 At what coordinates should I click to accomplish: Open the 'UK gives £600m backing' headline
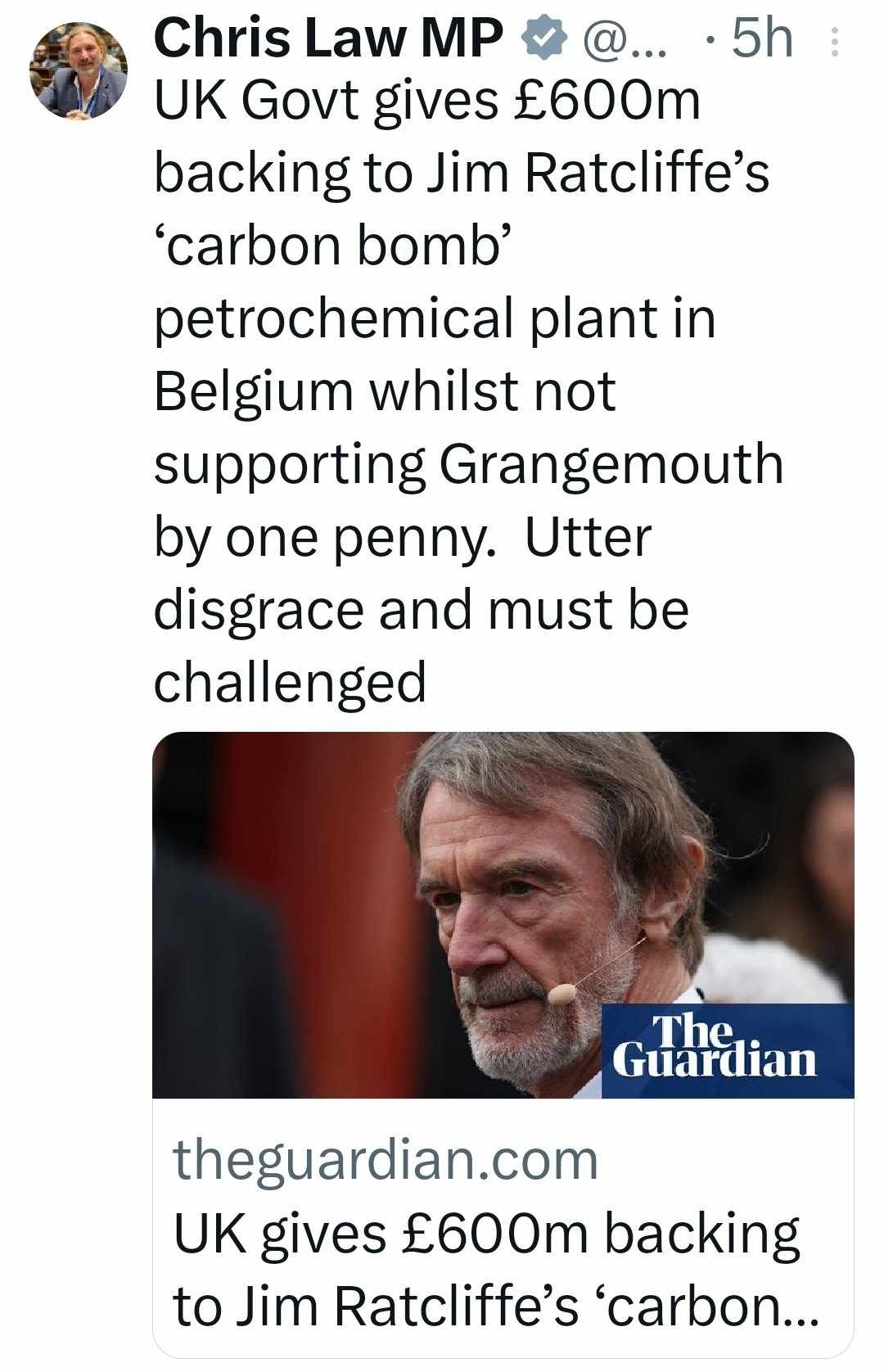[x=486, y=1234]
